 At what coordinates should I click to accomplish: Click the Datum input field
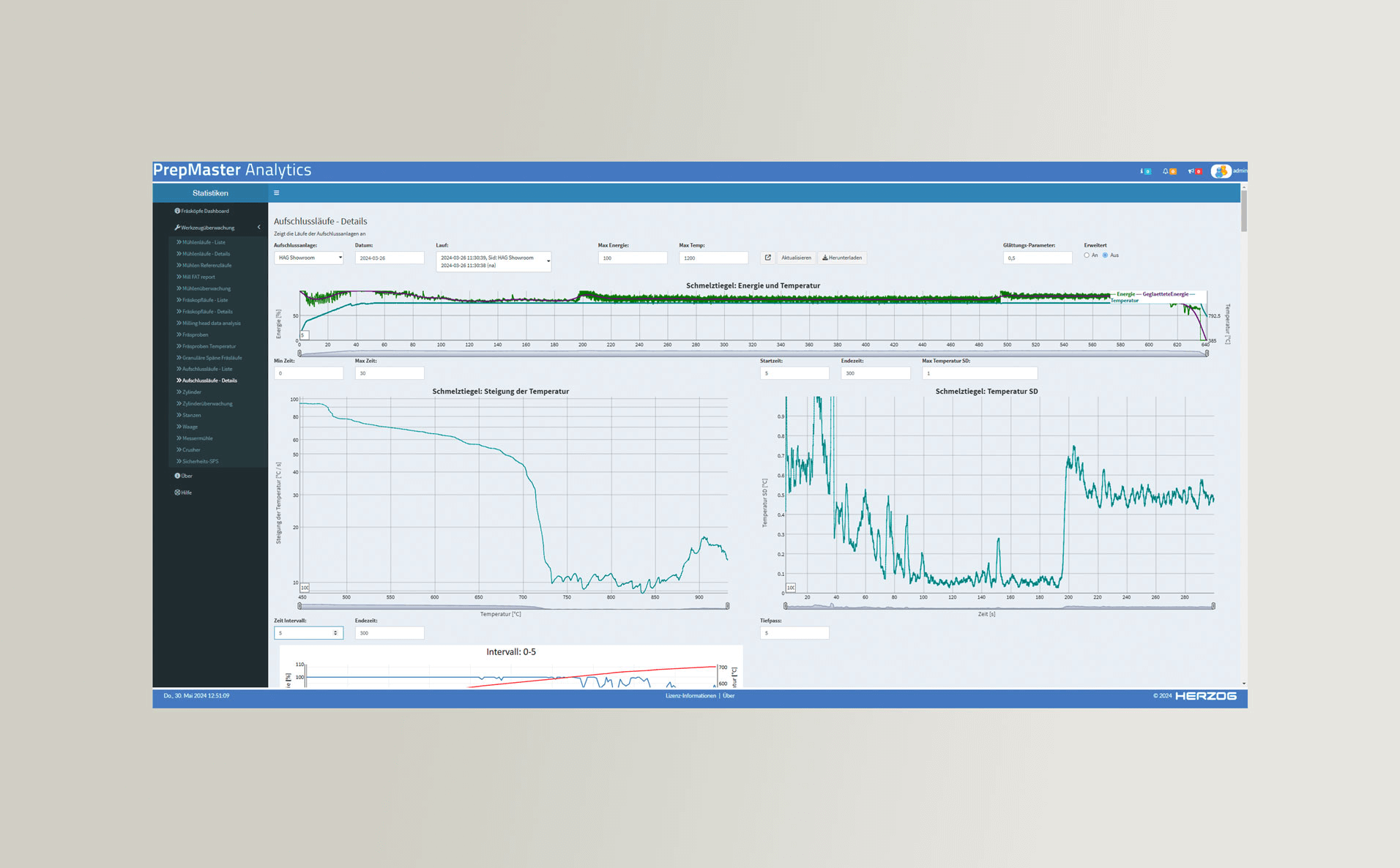tap(390, 258)
